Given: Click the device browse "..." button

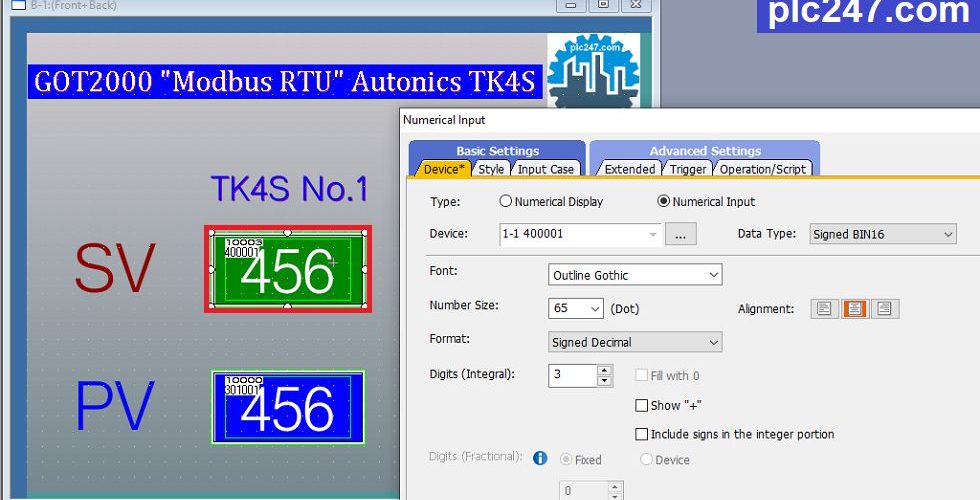Looking at the screenshot, I should point(681,234).
